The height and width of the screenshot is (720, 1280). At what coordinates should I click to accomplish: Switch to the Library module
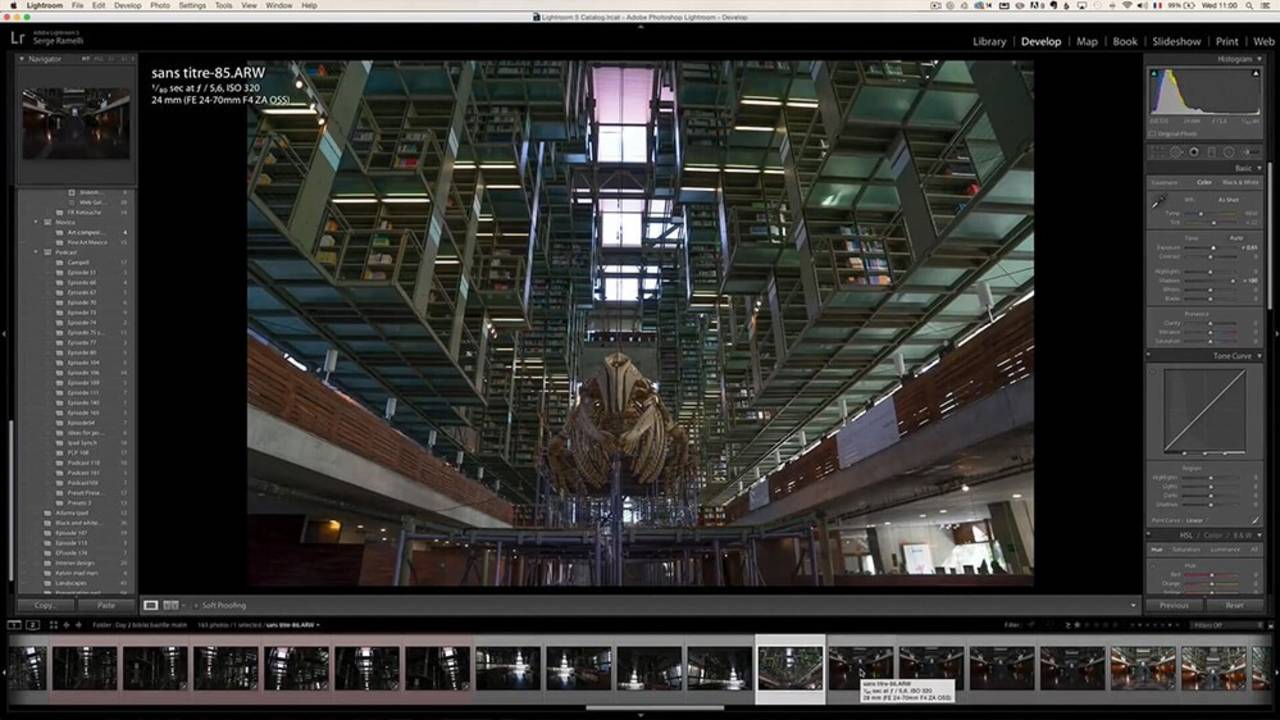(x=989, y=41)
